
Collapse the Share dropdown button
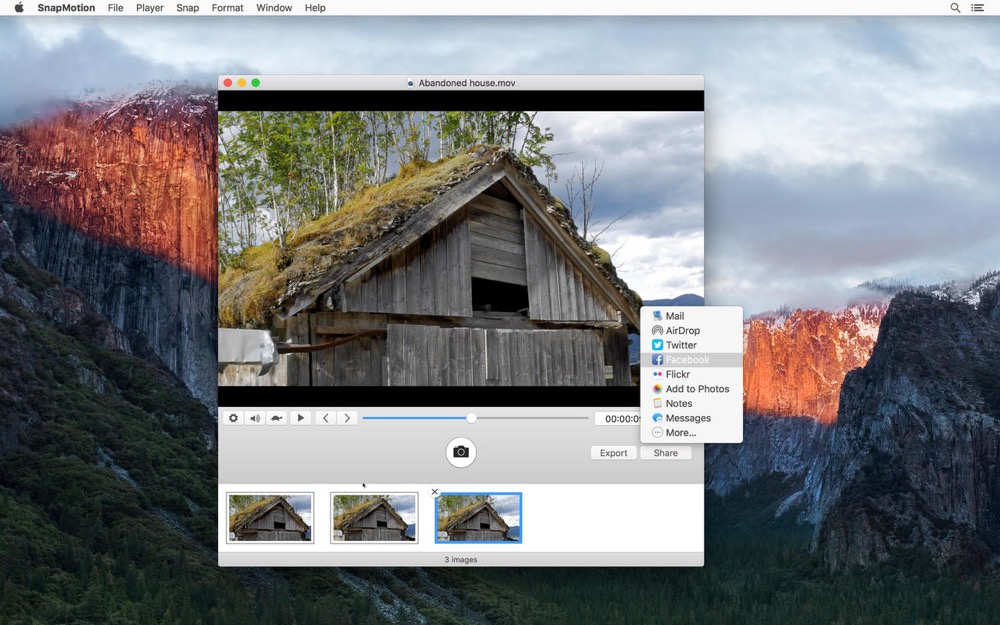click(x=665, y=453)
